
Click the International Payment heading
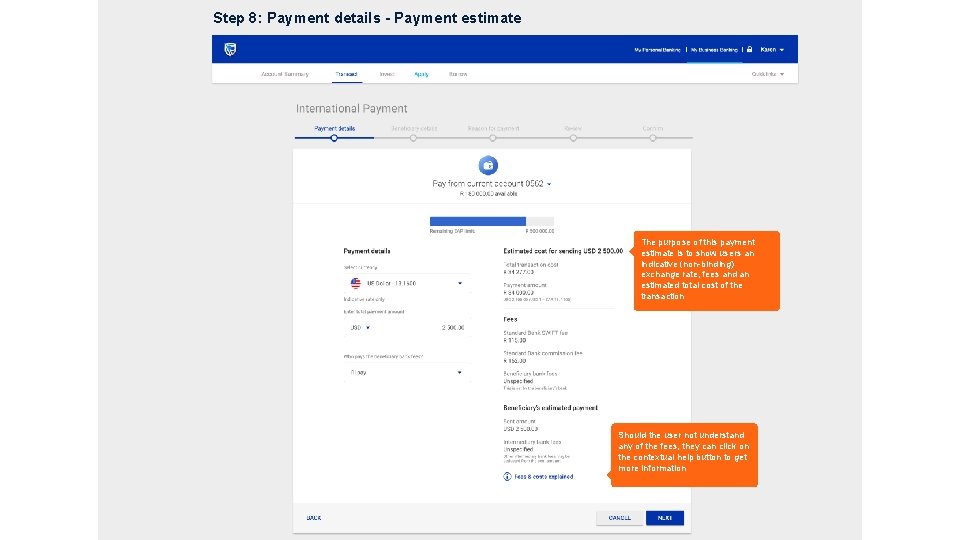click(x=351, y=108)
